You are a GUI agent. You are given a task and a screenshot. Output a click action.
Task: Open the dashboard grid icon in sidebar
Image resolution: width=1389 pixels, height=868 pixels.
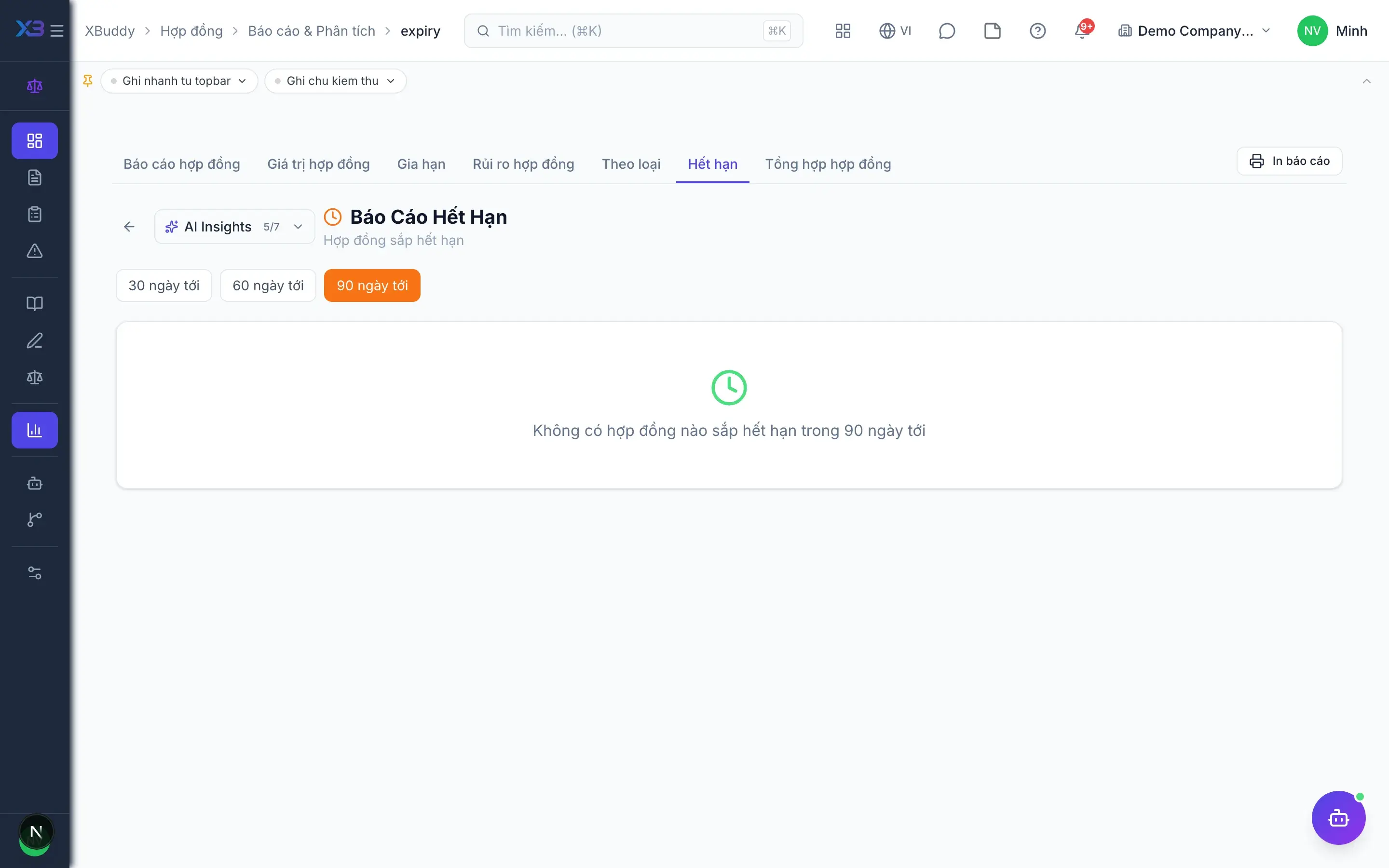pos(34,141)
